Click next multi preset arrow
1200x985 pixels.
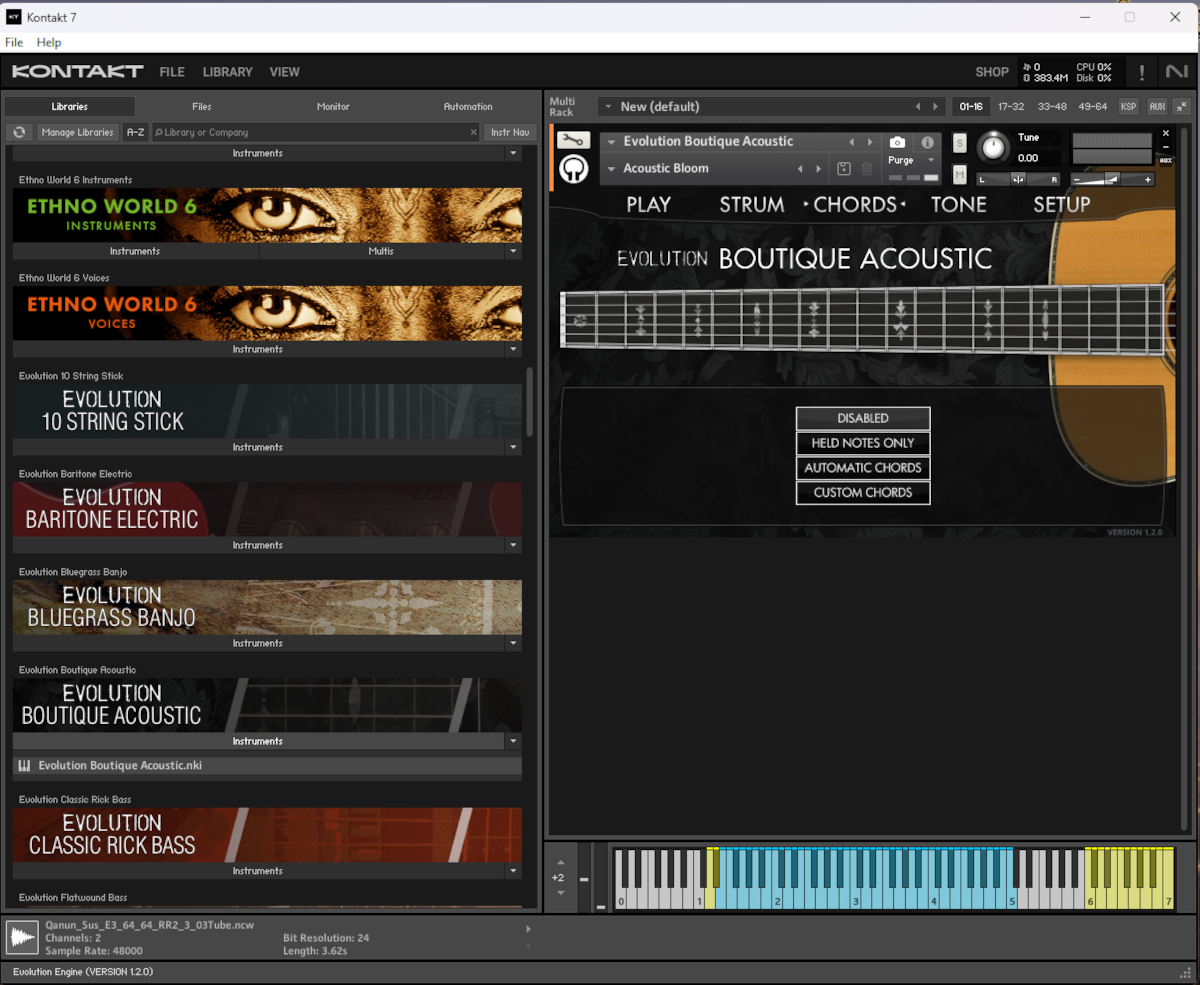936,107
